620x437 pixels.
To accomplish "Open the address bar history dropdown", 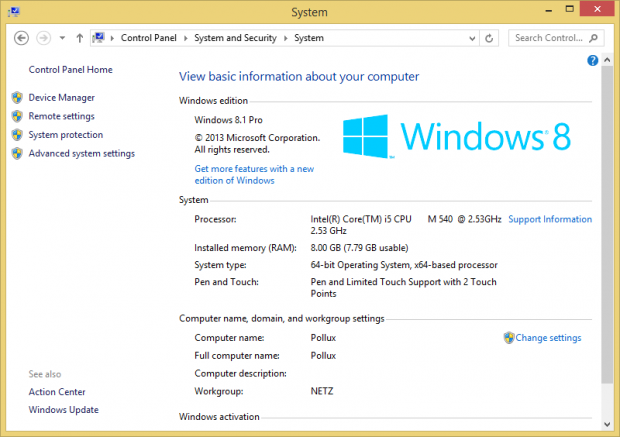I will click(x=472, y=38).
